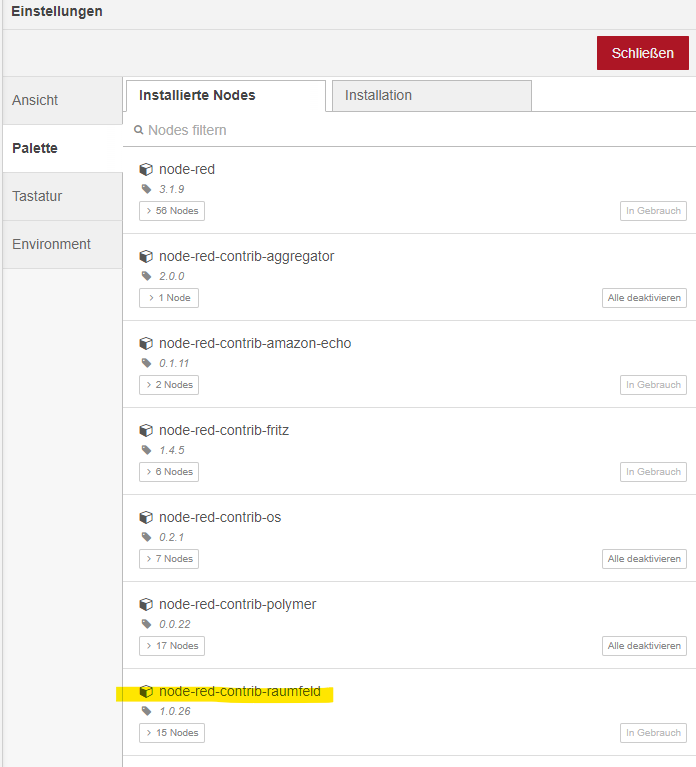Click the cube icon beside node-red-contrib-os
Screen dimensions: 696x767
coord(146,518)
